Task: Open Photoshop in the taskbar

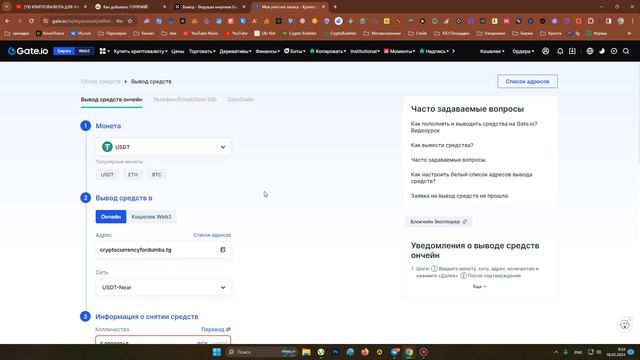Action: point(336,352)
